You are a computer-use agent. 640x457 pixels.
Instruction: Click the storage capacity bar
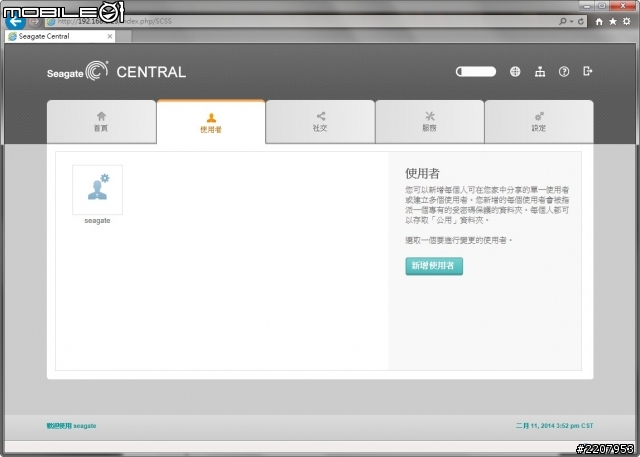pos(476,72)
